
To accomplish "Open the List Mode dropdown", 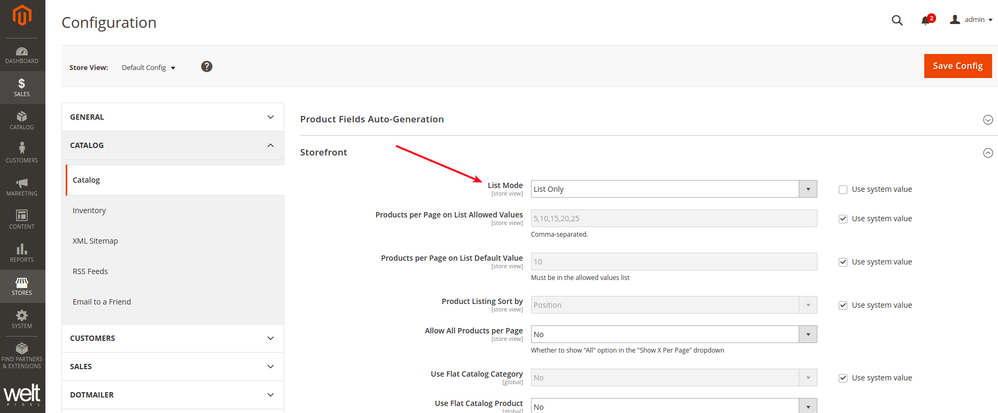I will coord(673,189).
